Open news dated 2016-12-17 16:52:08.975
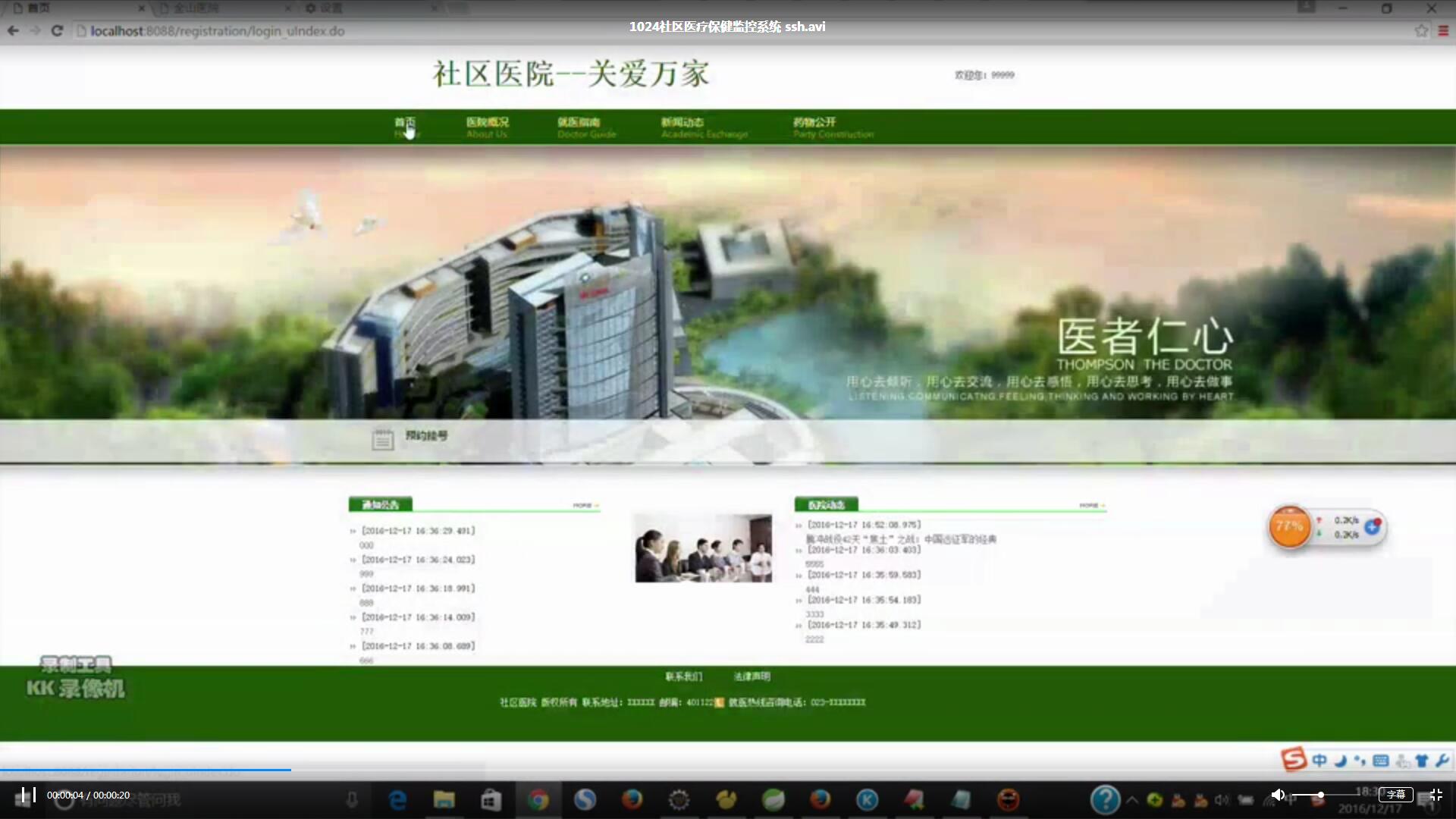The width and height of the screenshot is (1456, 819). [864, 525]
